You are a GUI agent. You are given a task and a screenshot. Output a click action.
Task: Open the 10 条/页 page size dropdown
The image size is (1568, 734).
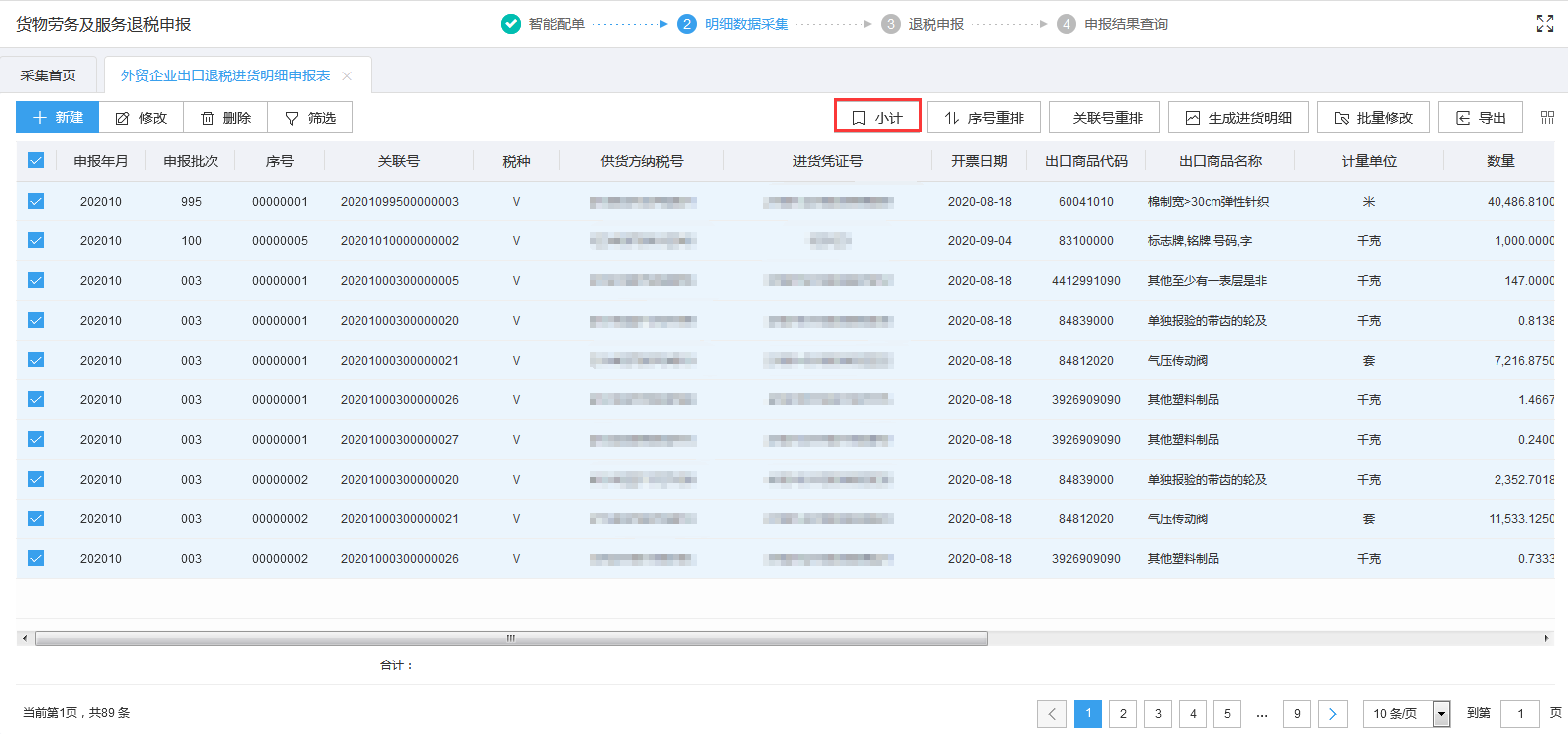point(1406,713)
